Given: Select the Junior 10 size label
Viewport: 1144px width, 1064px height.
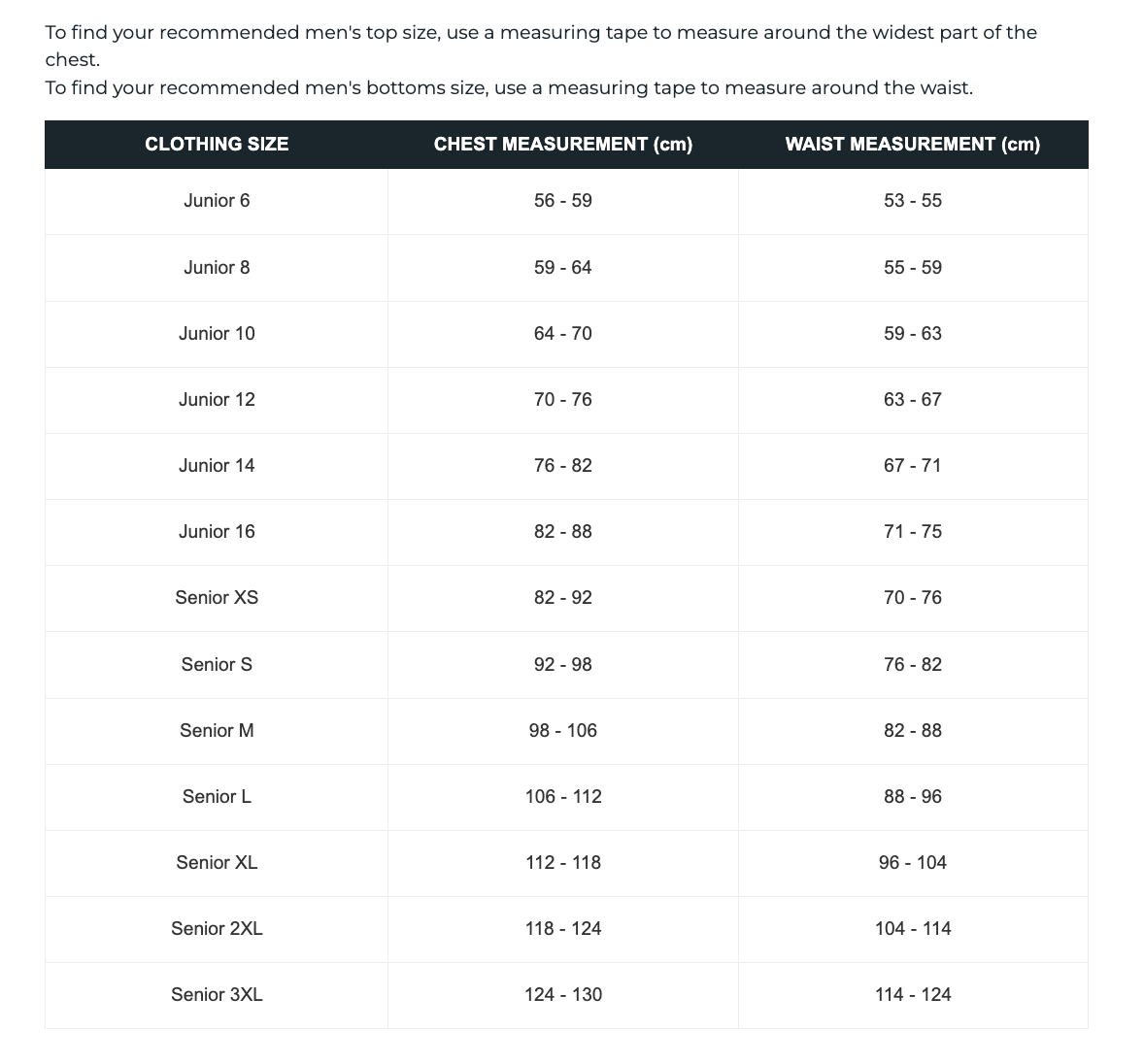Looking at the screenshot, I should pyautogui.click(x=217, y=334).
